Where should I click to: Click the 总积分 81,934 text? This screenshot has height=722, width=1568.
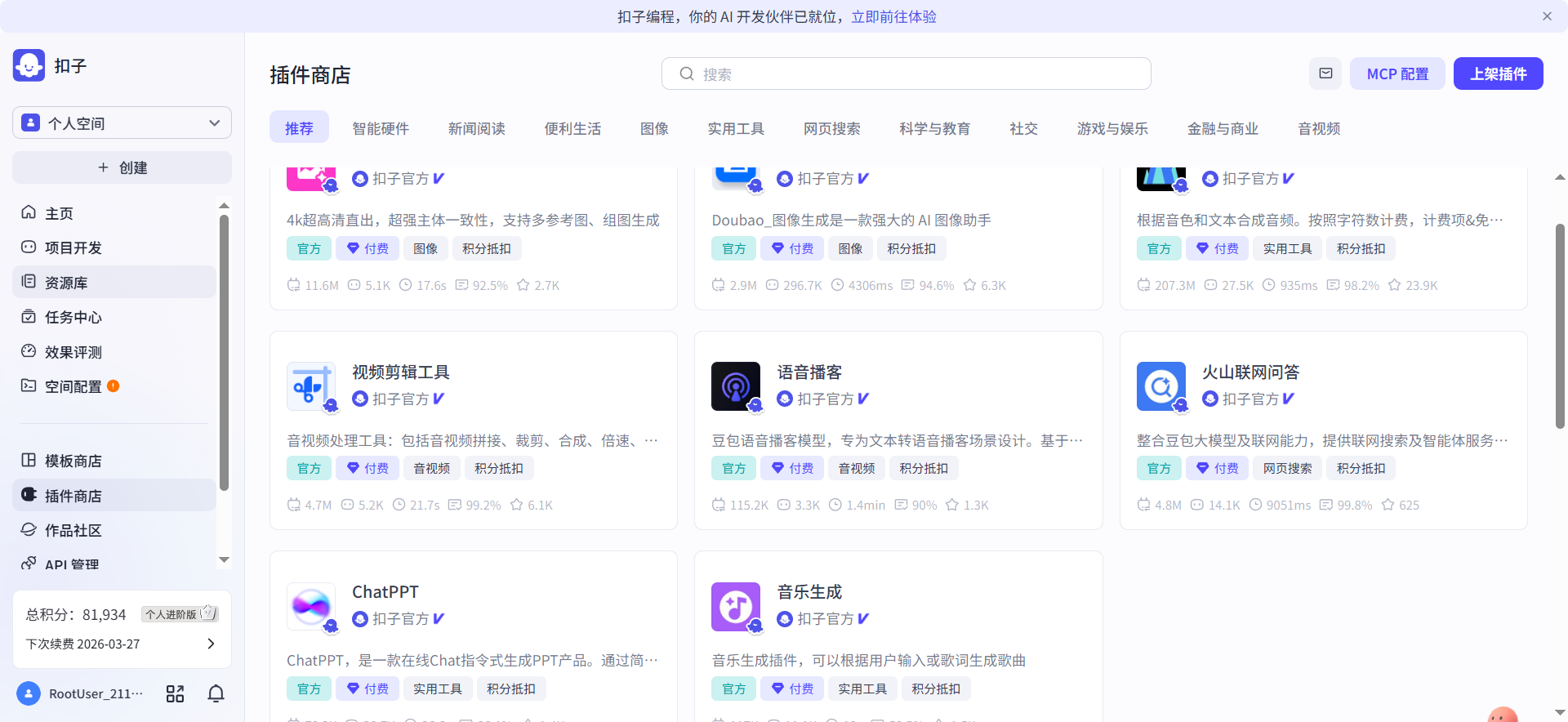[x=76, y=614]
